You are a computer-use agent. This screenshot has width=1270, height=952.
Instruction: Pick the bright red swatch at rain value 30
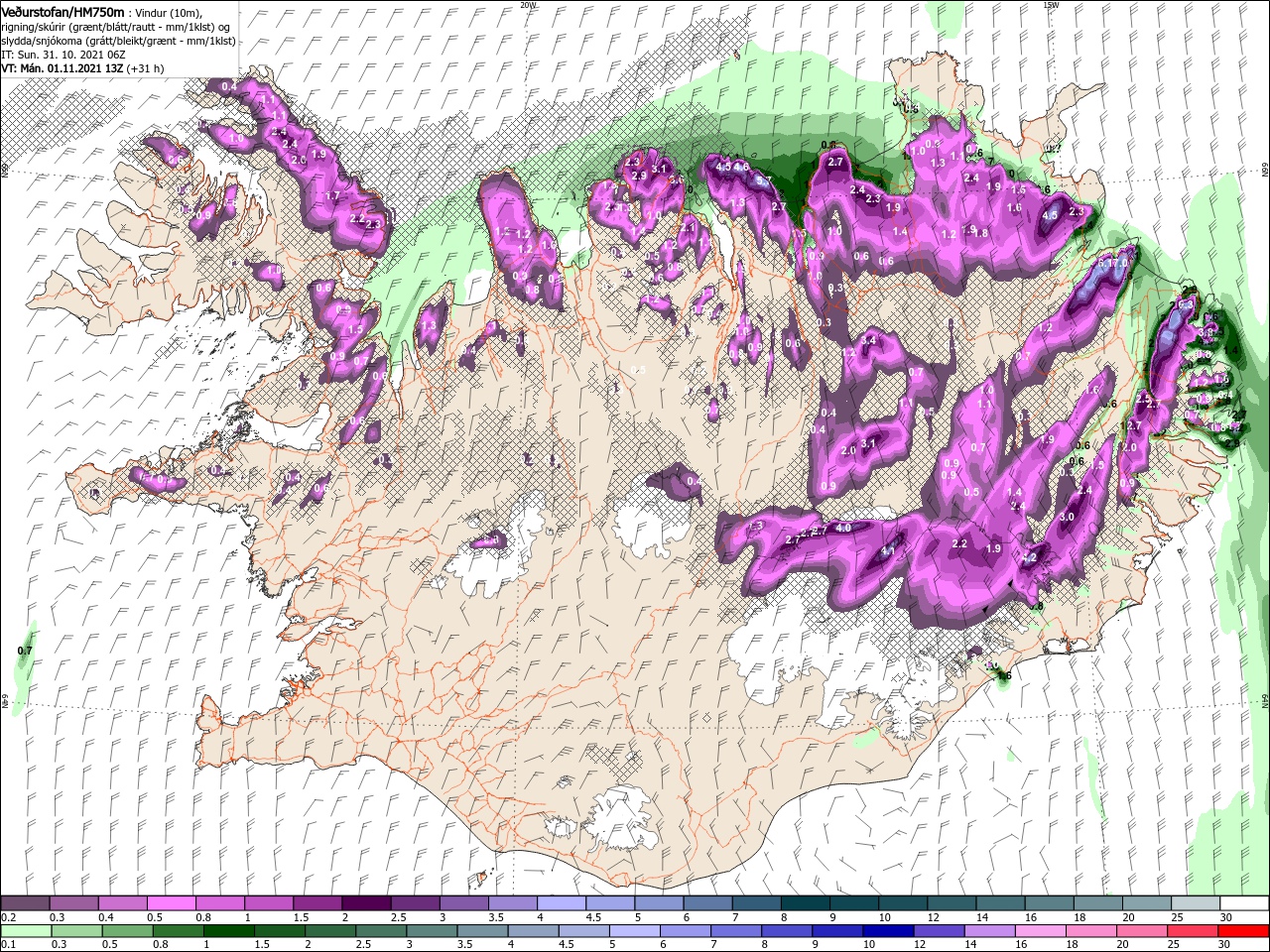1242,931
